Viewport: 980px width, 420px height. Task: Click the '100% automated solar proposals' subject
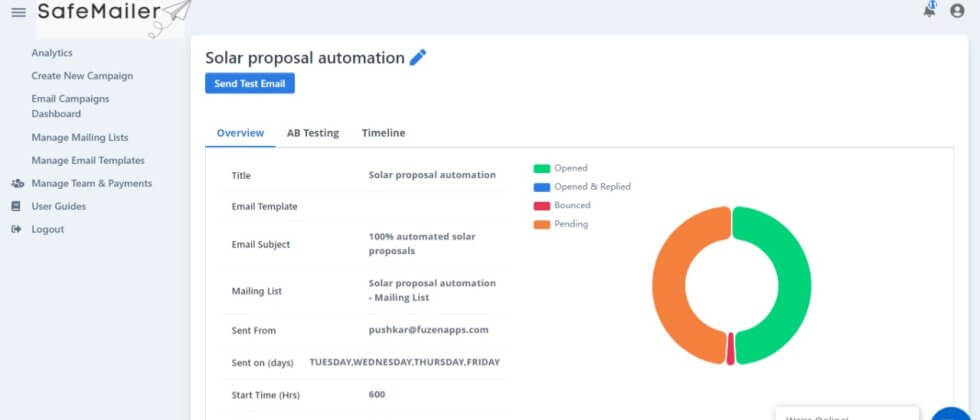422,244
